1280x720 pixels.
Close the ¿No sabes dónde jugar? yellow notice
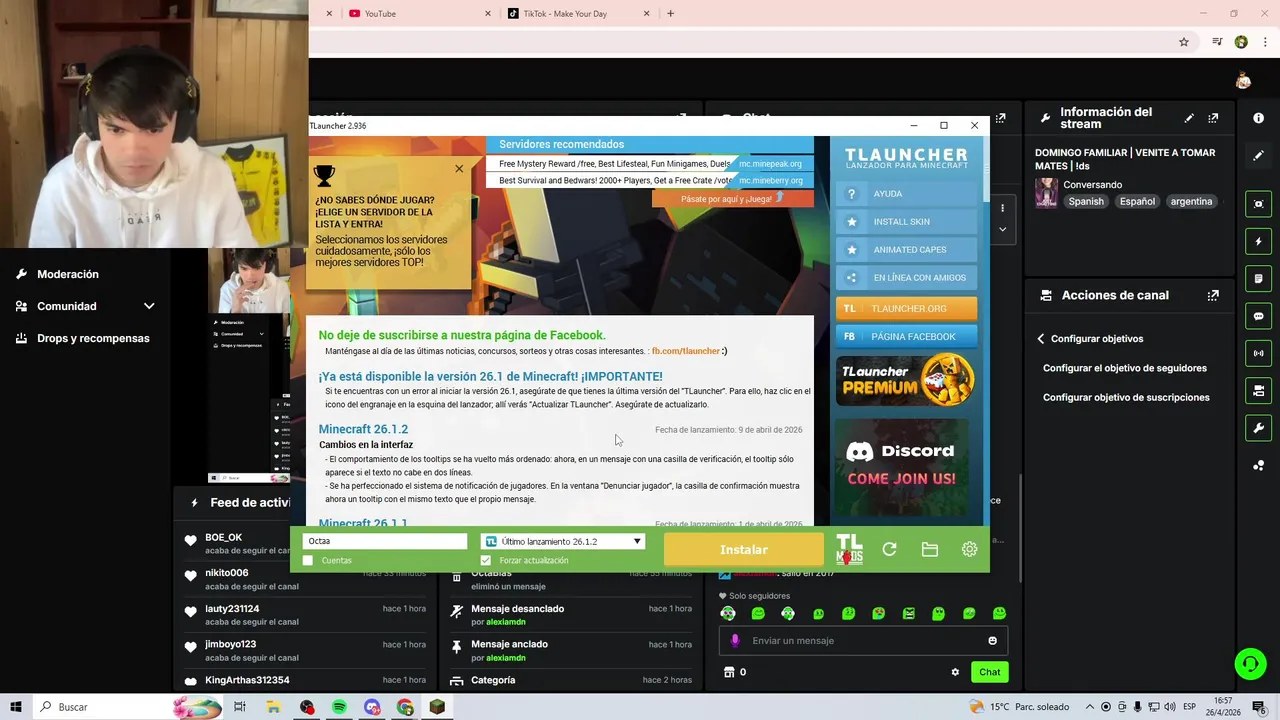[x=459, y=168]
